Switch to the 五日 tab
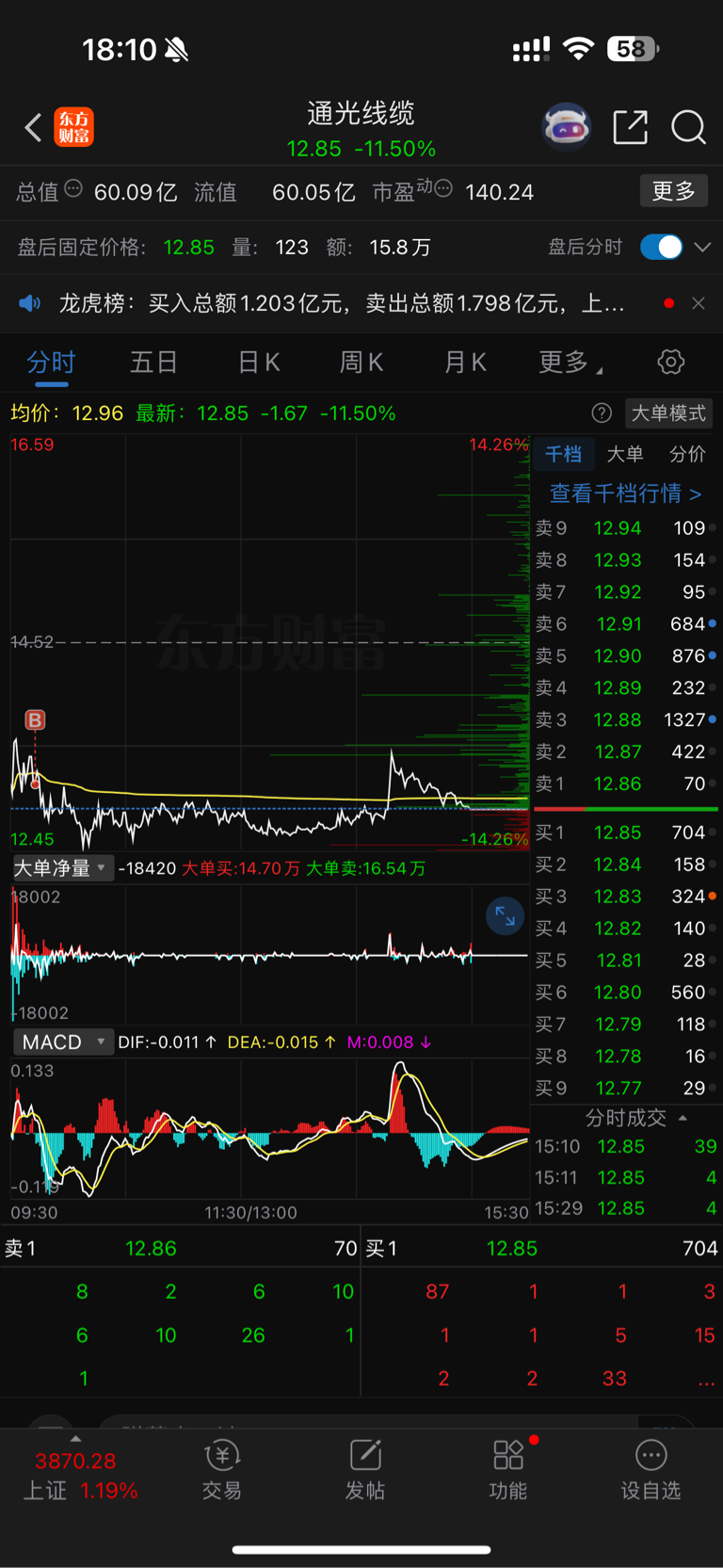This screenshot has height=1568, width=723. pyautogui.click(x=153, y=363)
